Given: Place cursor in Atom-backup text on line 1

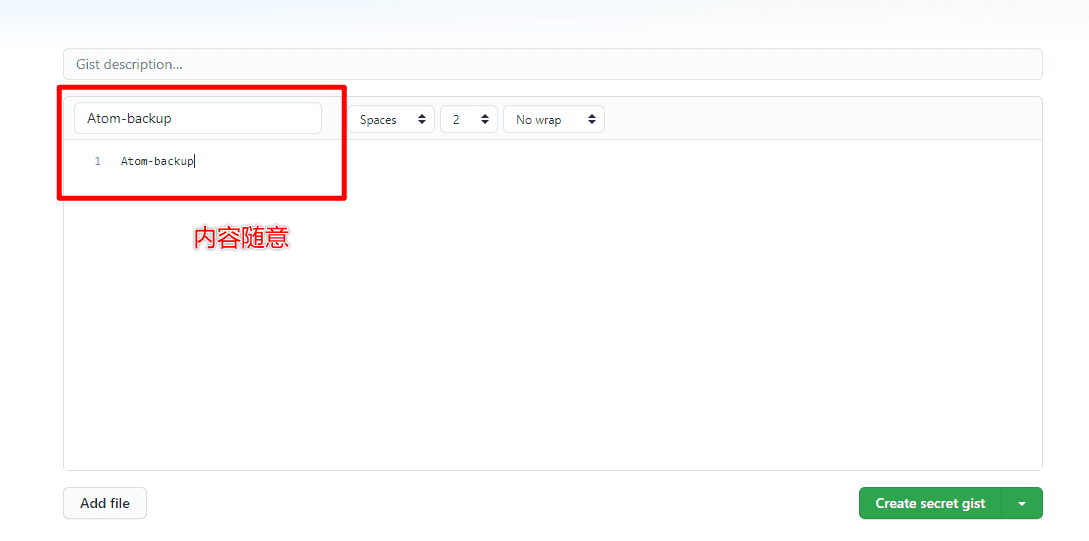Looking at the screenshot, I should click(157, 161).
